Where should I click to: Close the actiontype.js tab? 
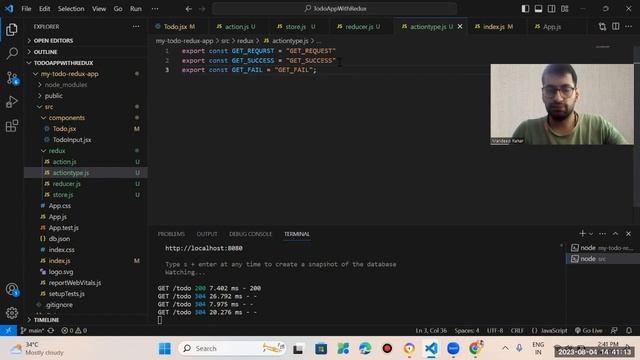click(x=460, y=27)
